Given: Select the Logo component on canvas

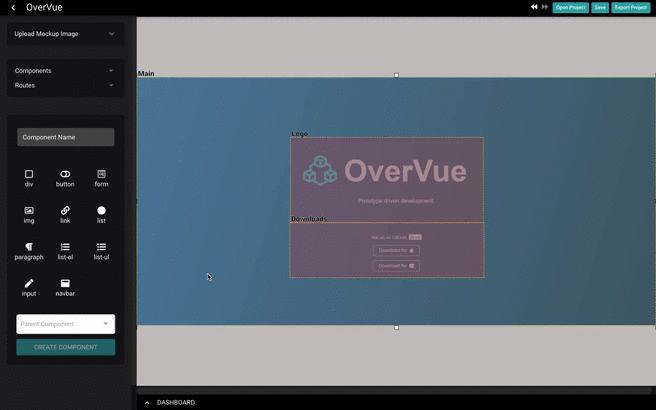Looking at the screenshot, I should [387, 180].
